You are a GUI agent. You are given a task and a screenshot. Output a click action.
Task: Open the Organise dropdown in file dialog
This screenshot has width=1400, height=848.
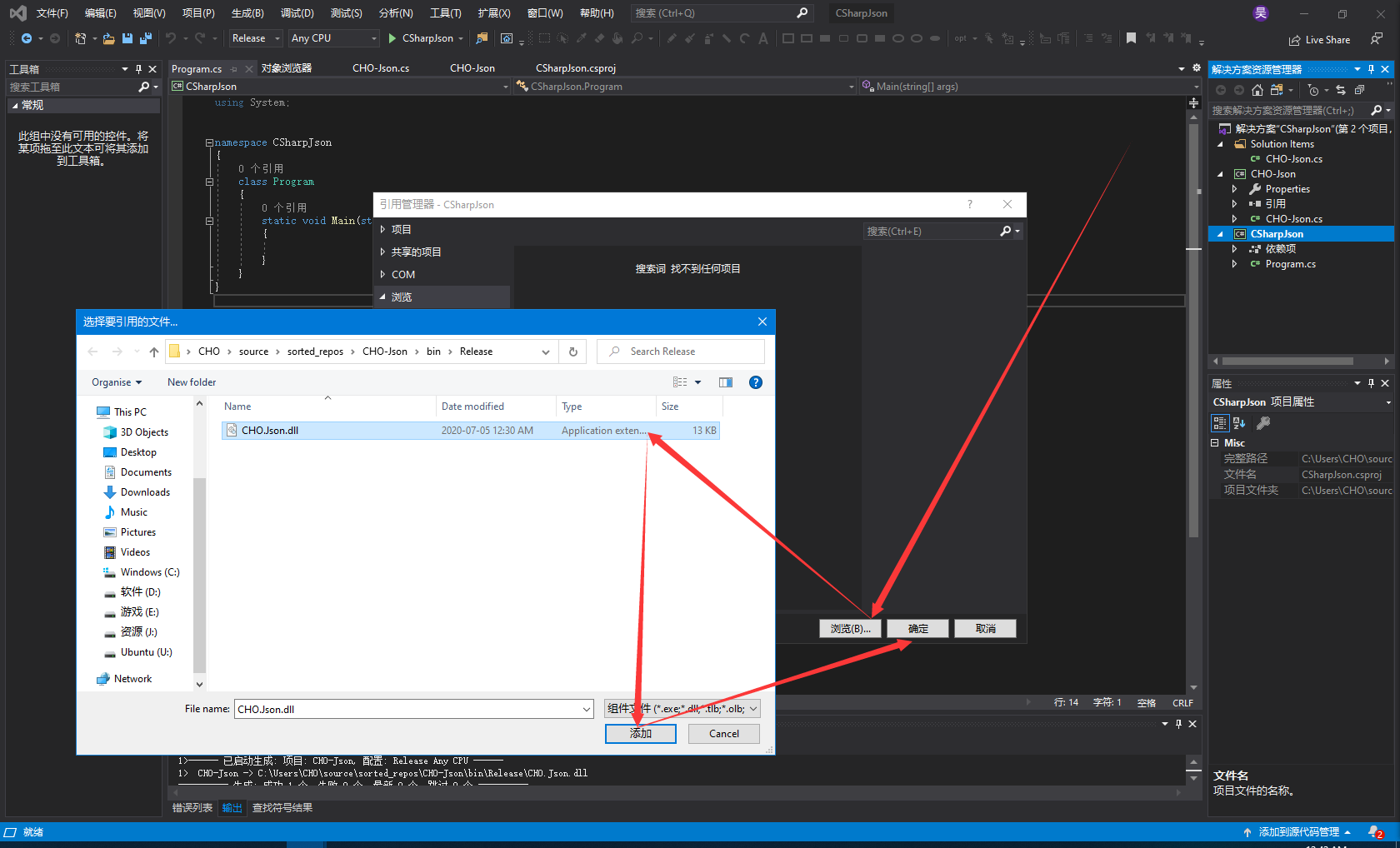point(117,382)
